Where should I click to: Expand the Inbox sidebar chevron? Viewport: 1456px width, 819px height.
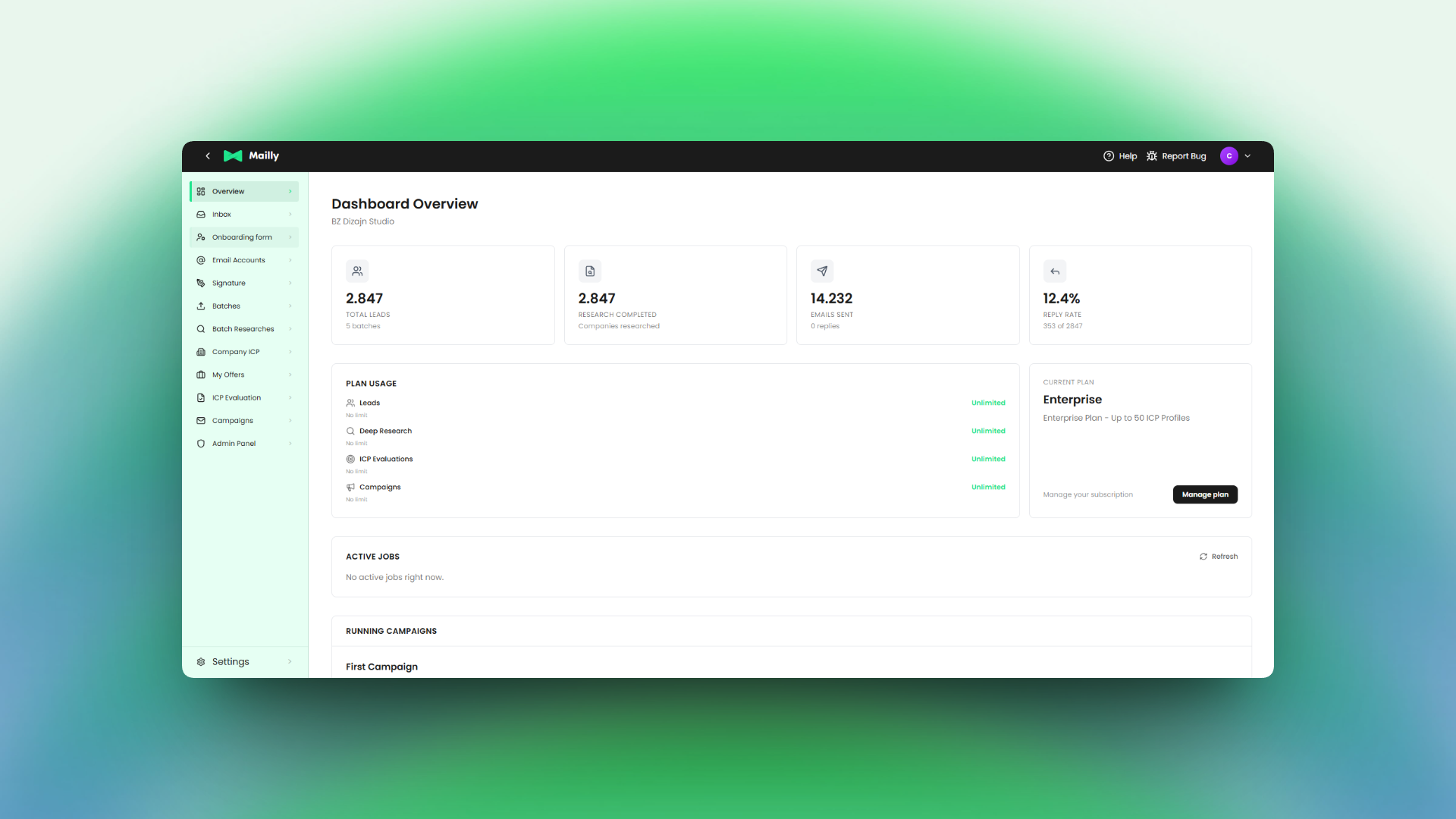tap(290, 215)
